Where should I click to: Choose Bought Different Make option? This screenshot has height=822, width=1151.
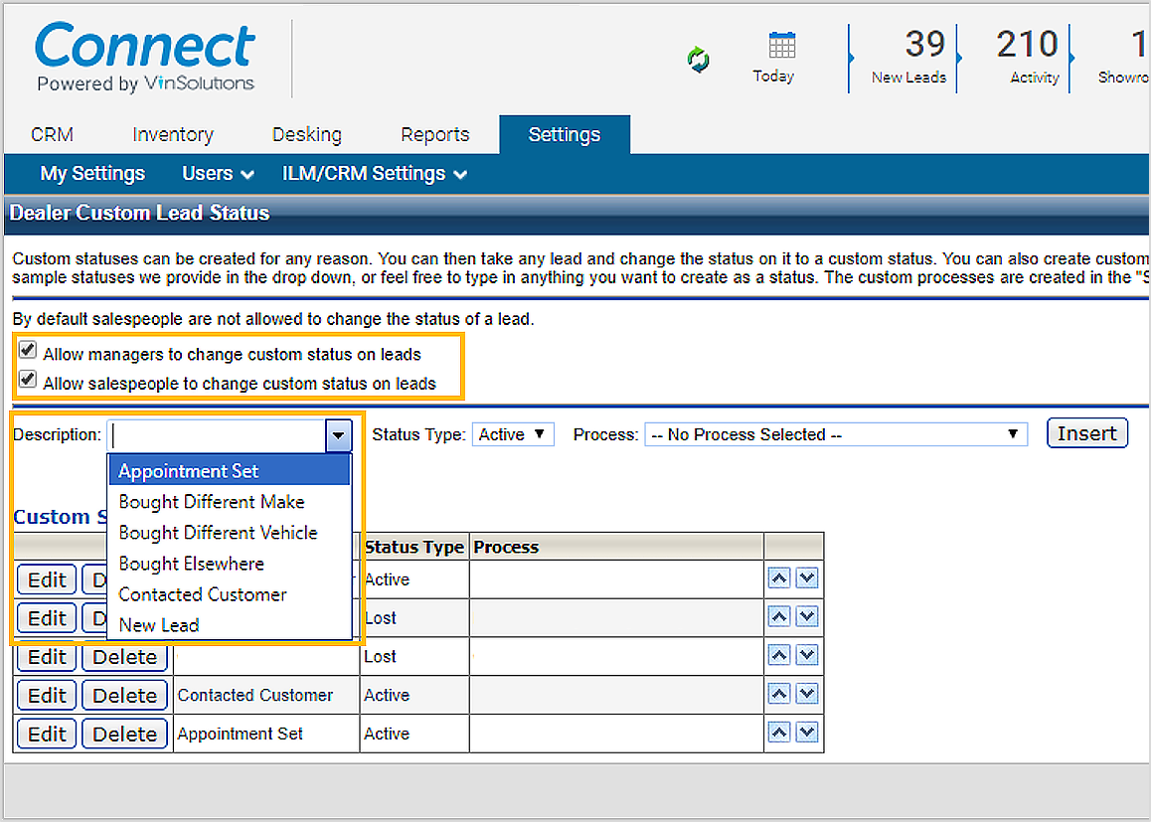(x=229, y=502)
